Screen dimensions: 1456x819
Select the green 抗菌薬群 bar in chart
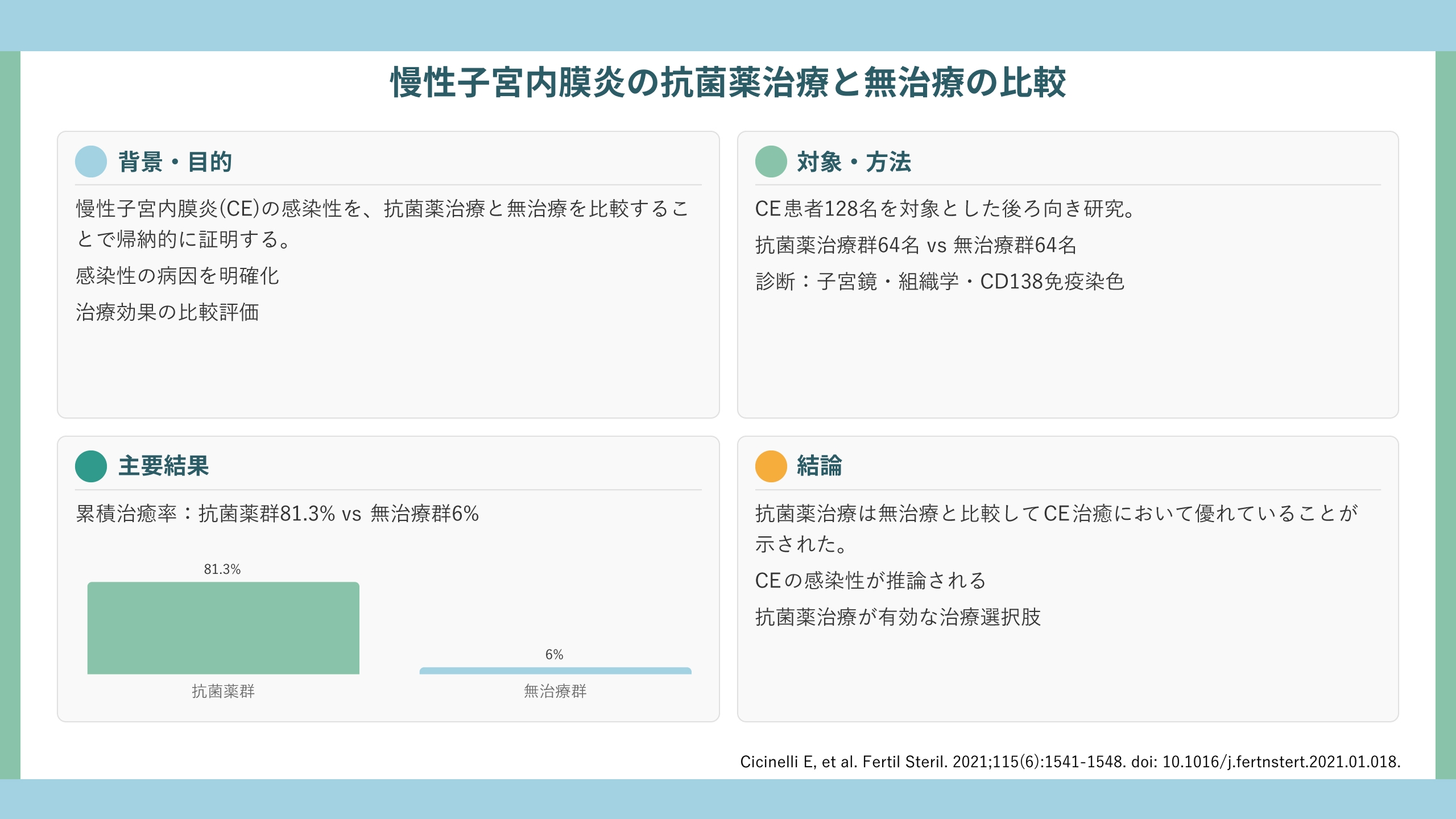(x=223, y=628)
